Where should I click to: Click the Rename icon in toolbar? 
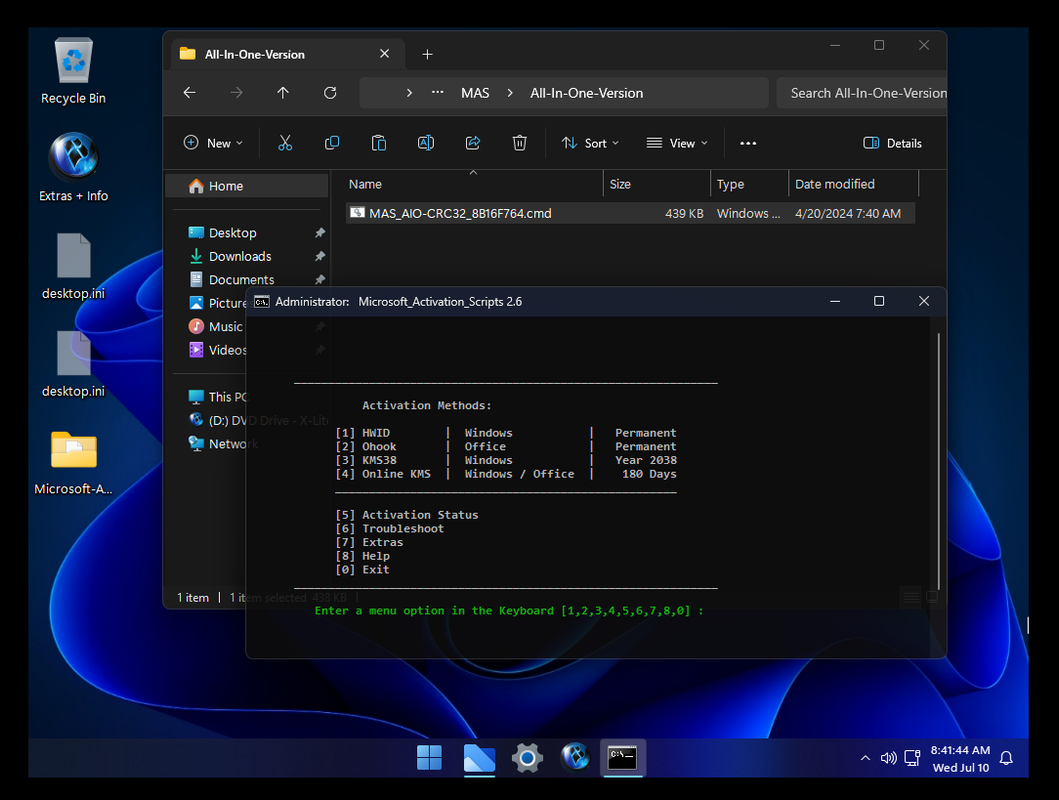426,143
